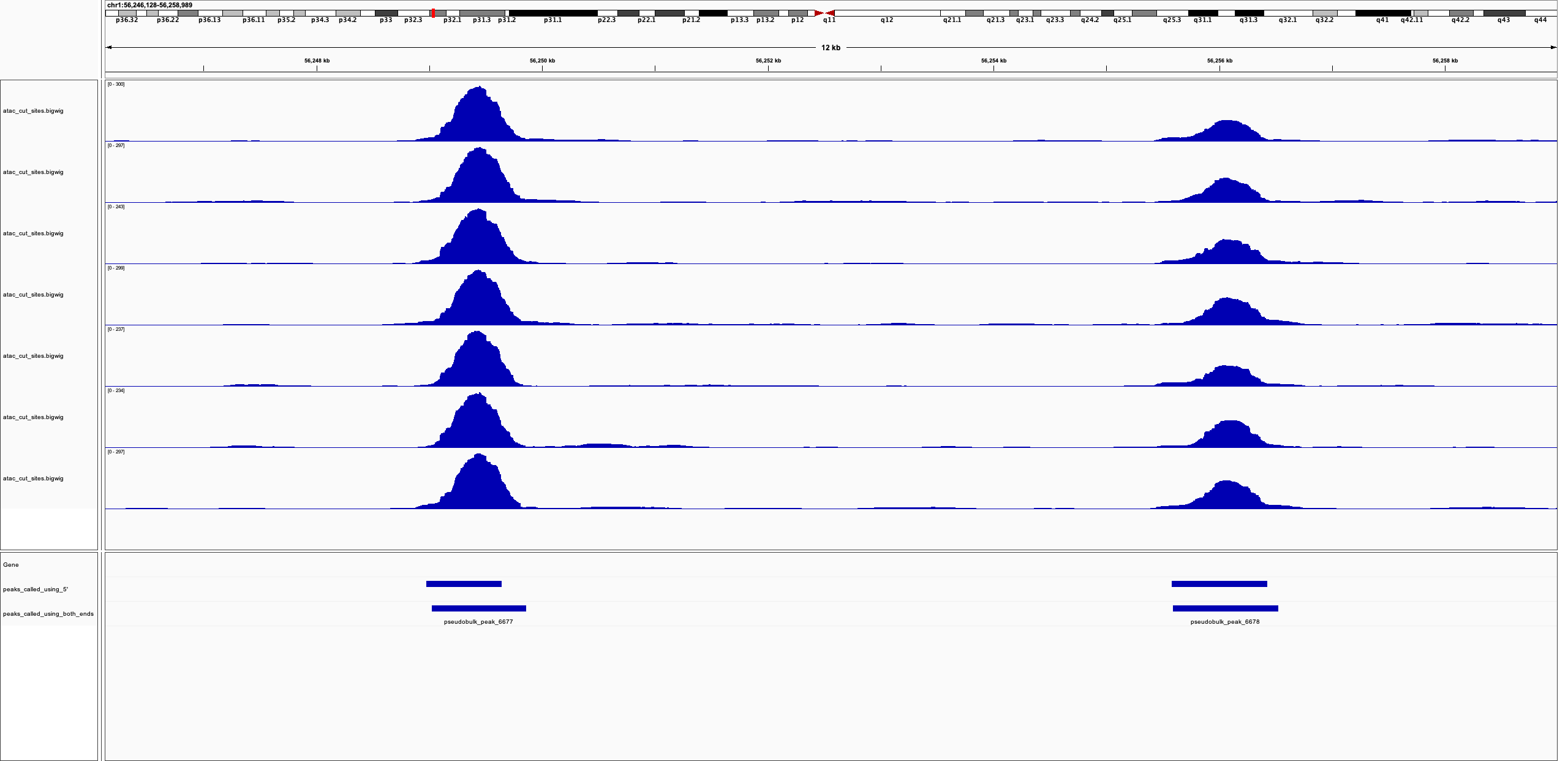
Task: Click the 56,252 kb tick on the ruler
Action: pos(767,61)
